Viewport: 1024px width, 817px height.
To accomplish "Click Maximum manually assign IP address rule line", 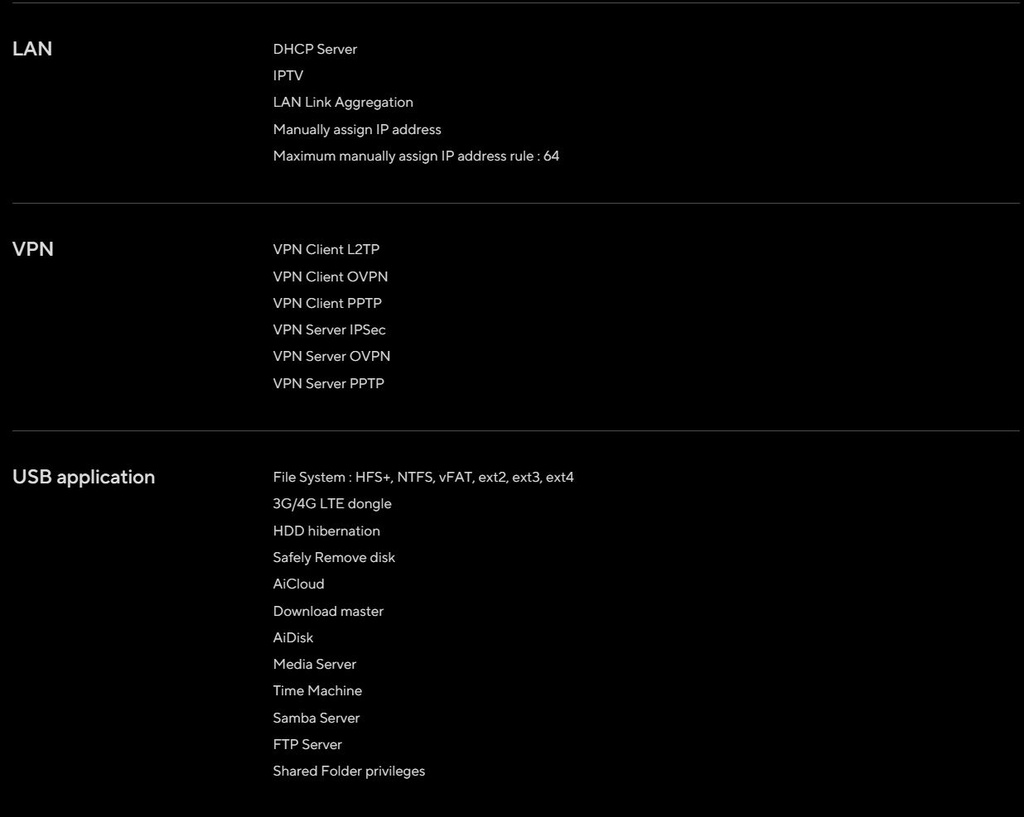I will tap(416, 156).
